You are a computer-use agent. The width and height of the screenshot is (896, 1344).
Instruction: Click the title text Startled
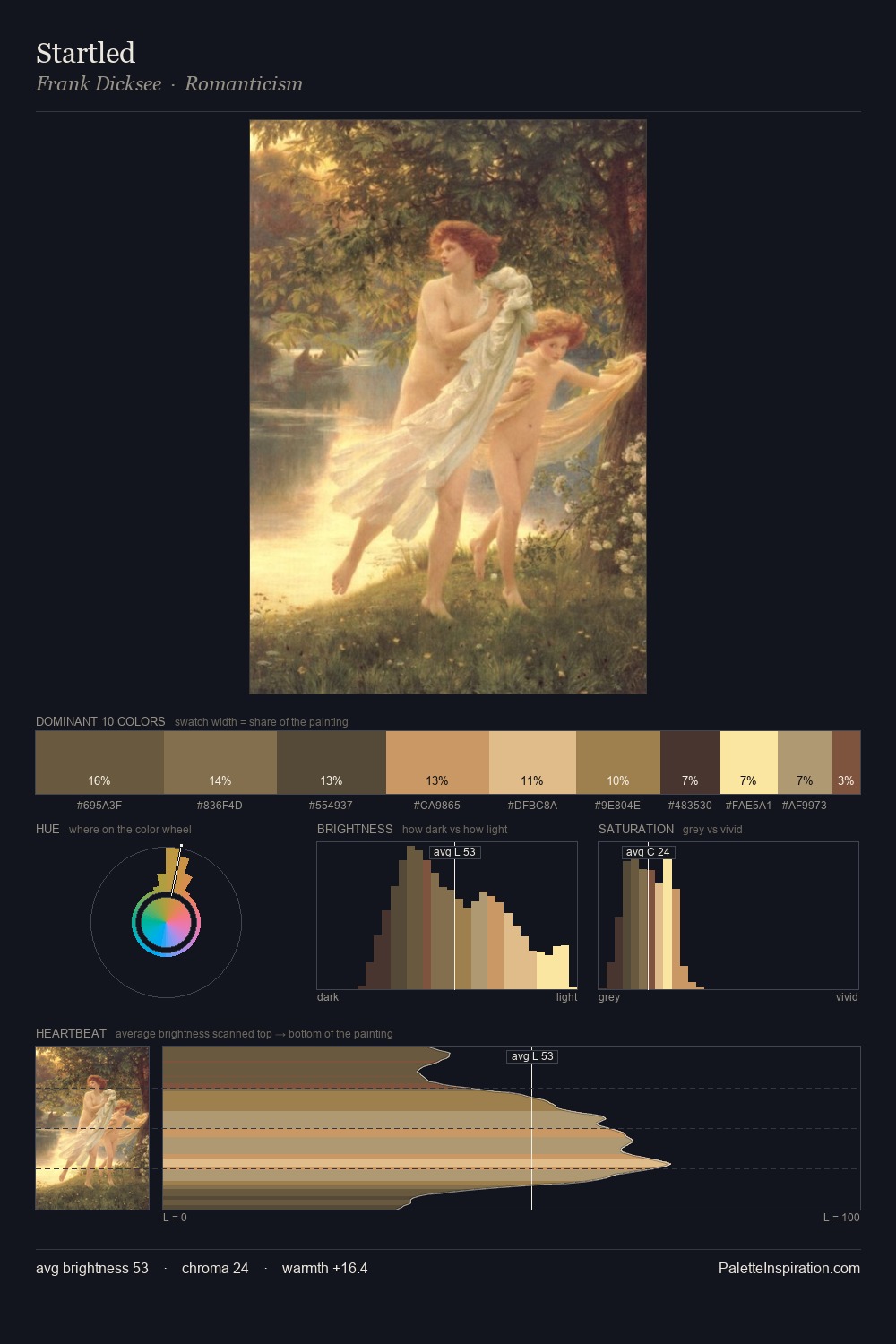[x=85, y=54]
